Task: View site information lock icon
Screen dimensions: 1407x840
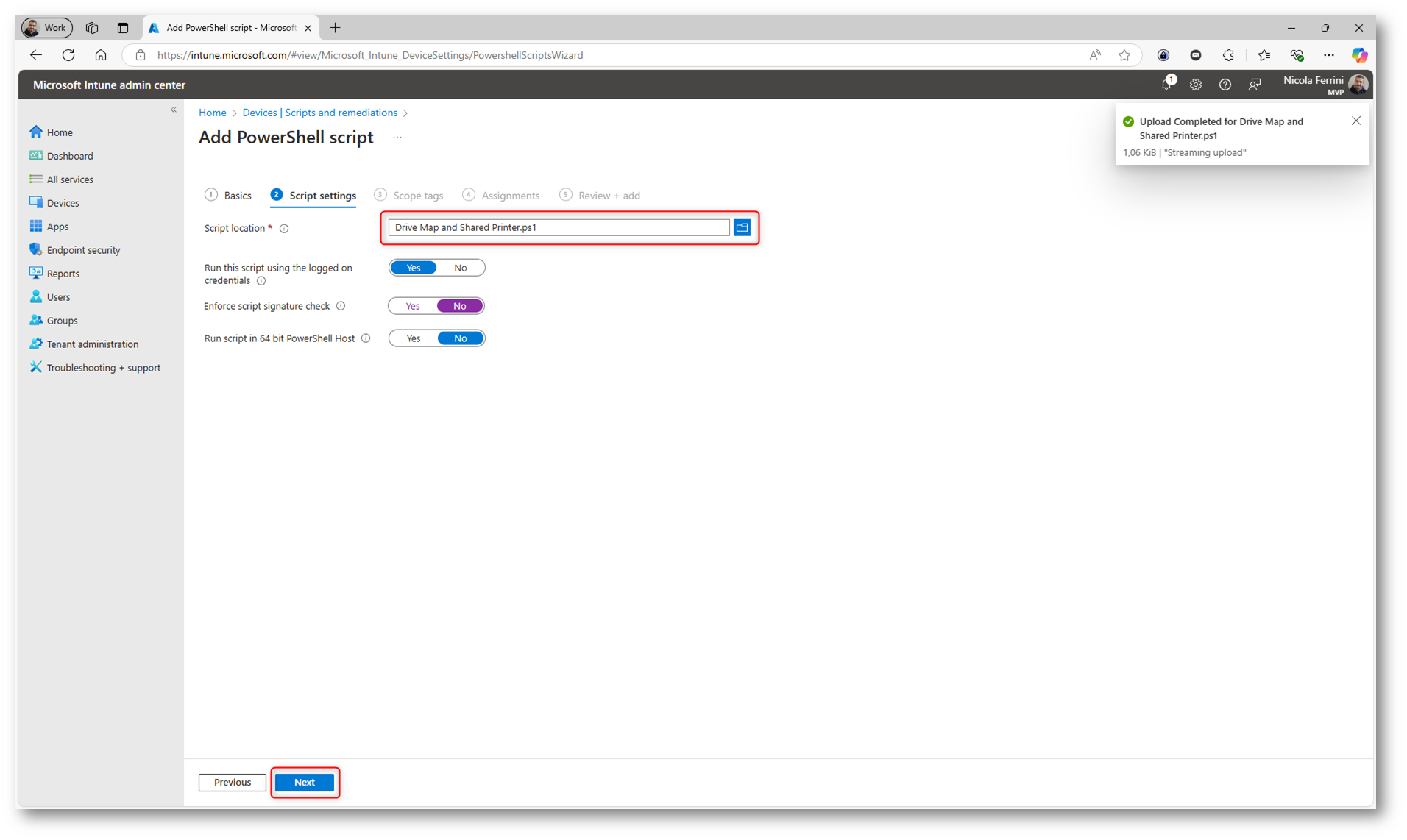Action: [x=141, y=55]
